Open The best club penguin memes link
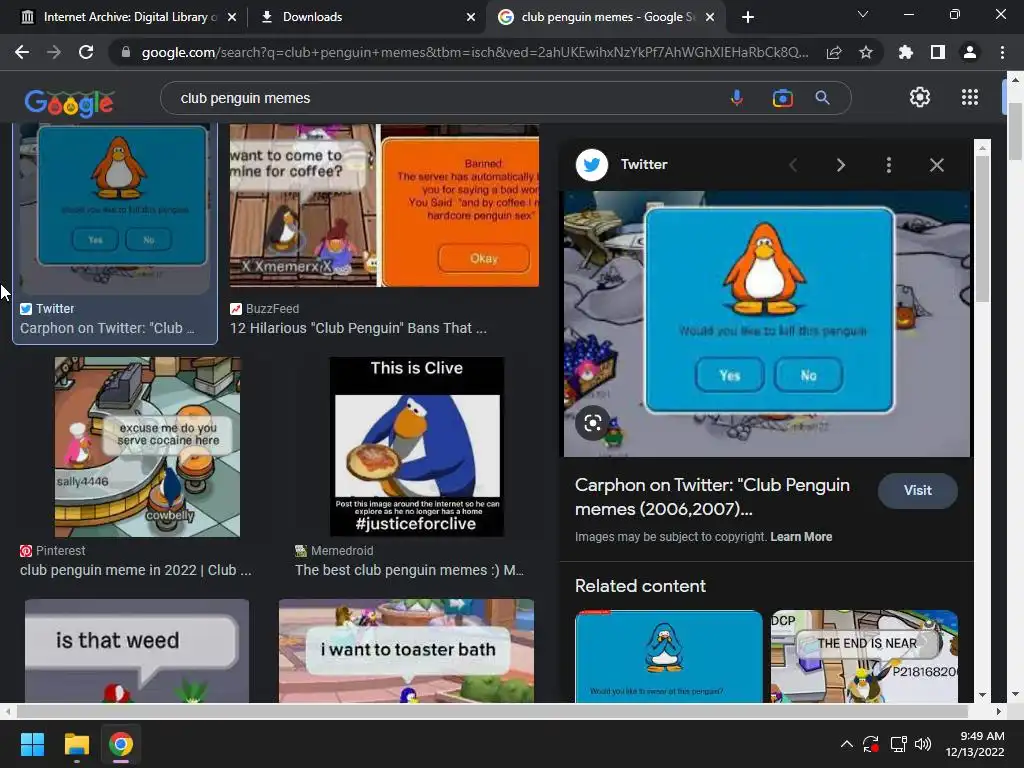The image size is (1024, 768). click(409, 570)
